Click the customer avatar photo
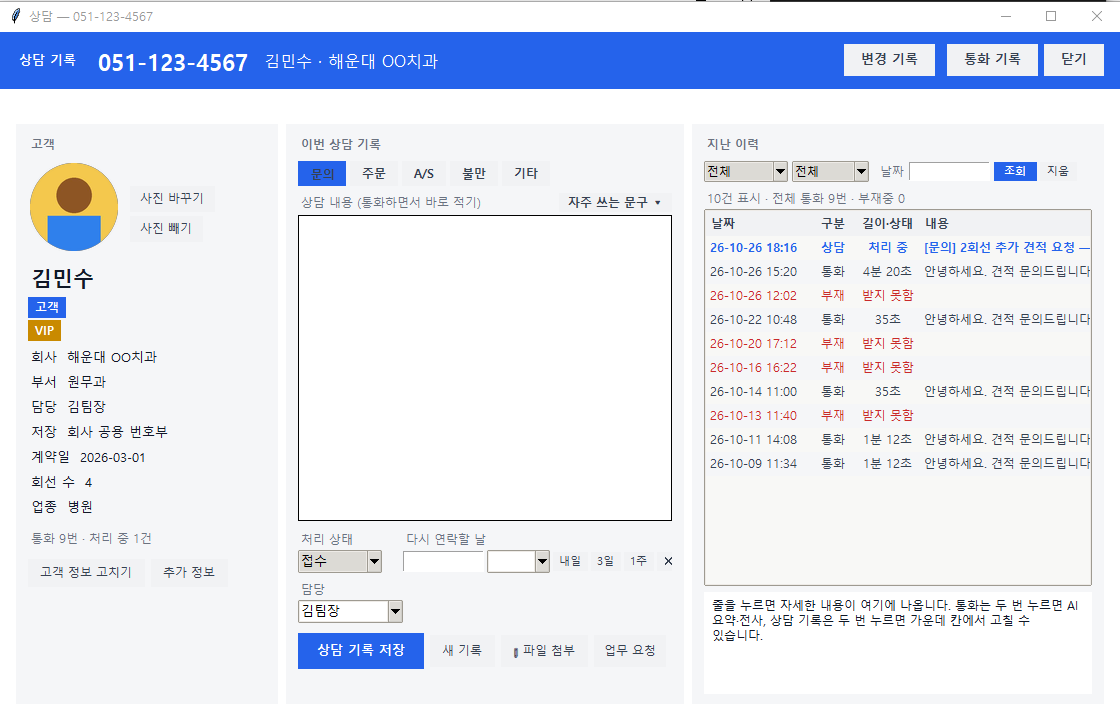Image resolution: width=1120 pixels, height=712 pixels. tap(74, 207)
